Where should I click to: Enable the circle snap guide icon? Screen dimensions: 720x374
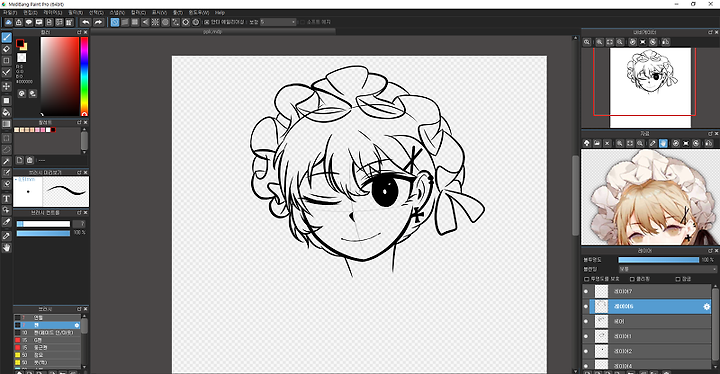(x=165, y=22)
